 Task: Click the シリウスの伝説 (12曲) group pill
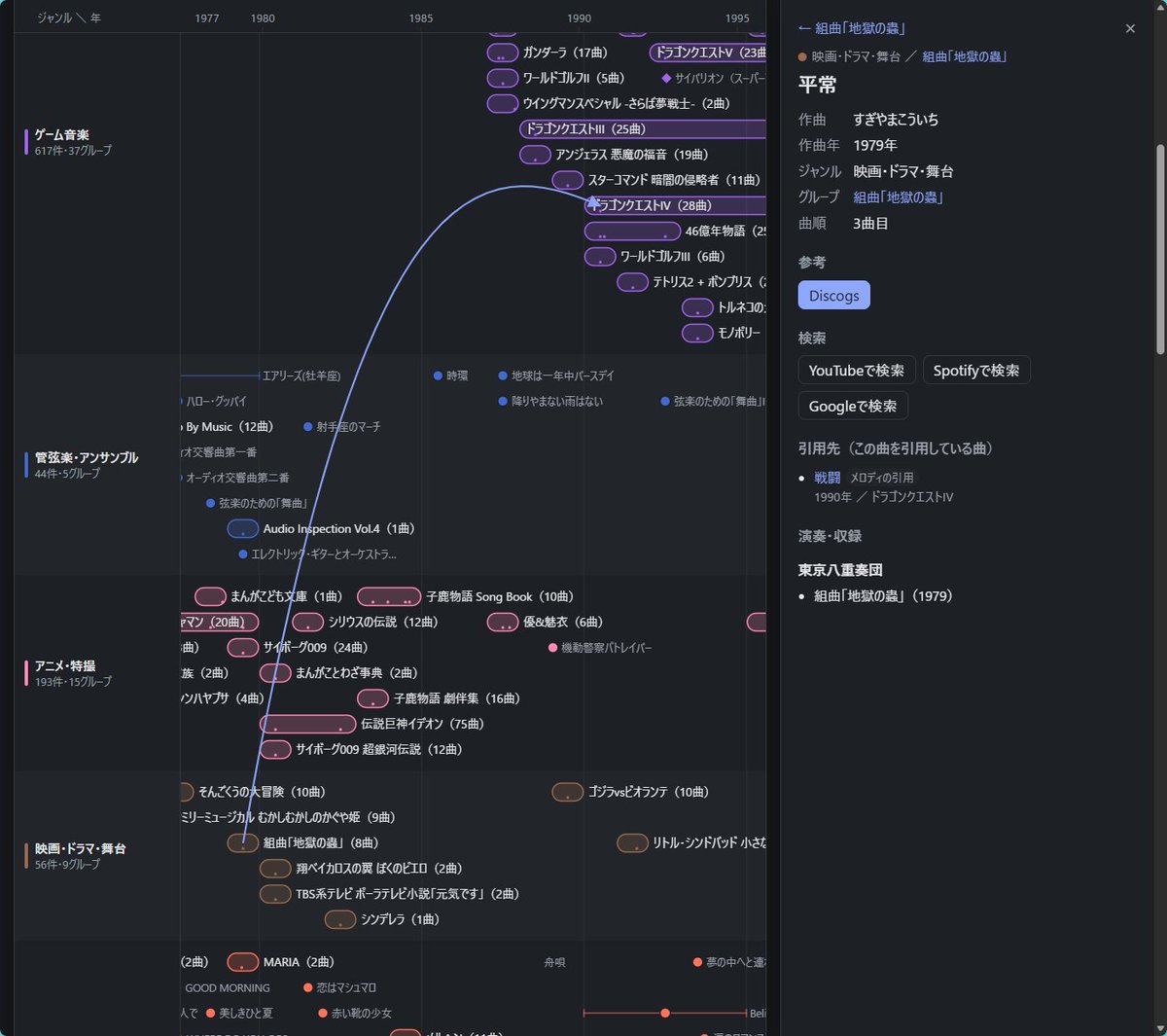tap(308, 622)
